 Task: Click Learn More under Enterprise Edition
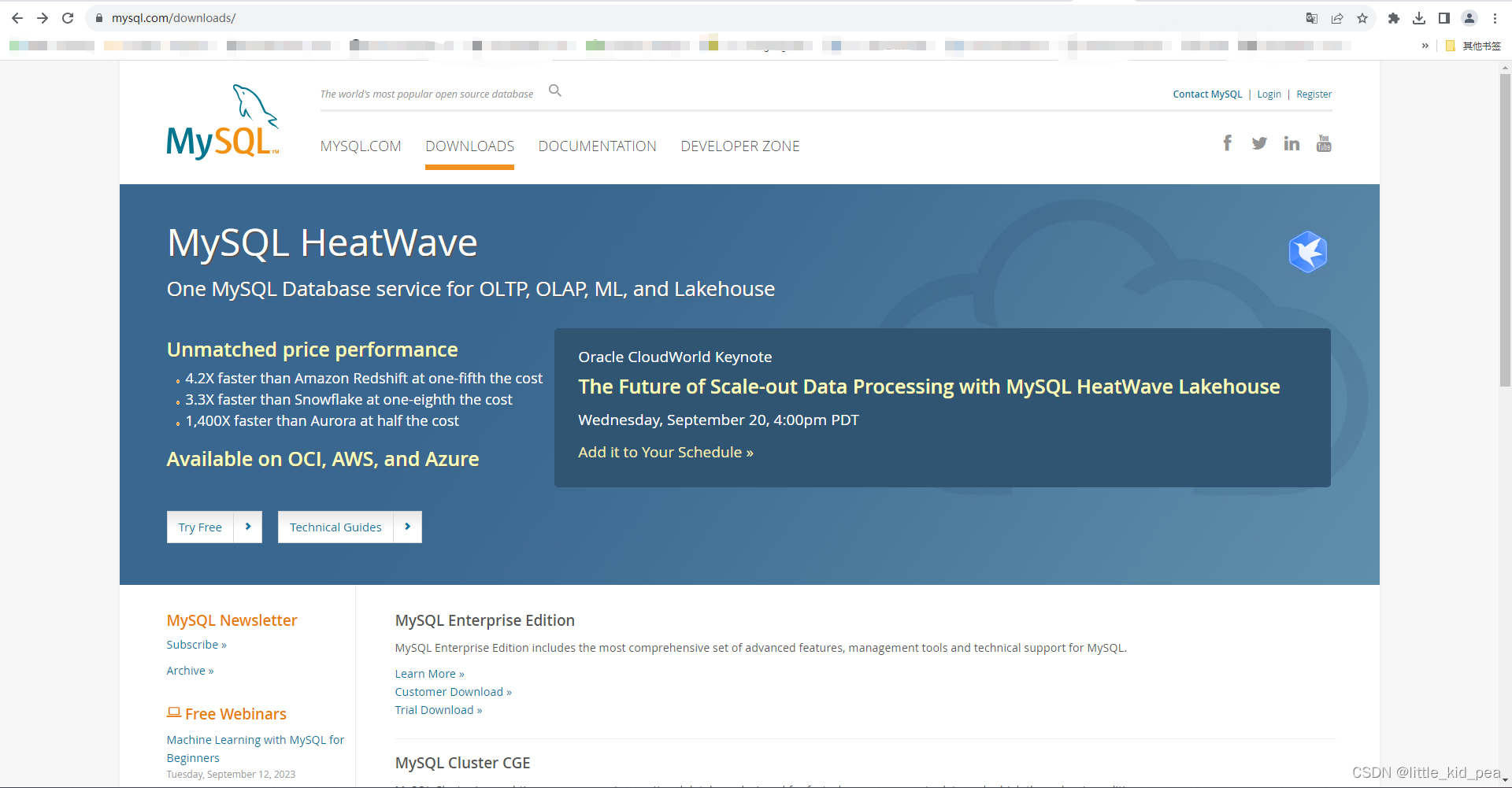(429, 674)
